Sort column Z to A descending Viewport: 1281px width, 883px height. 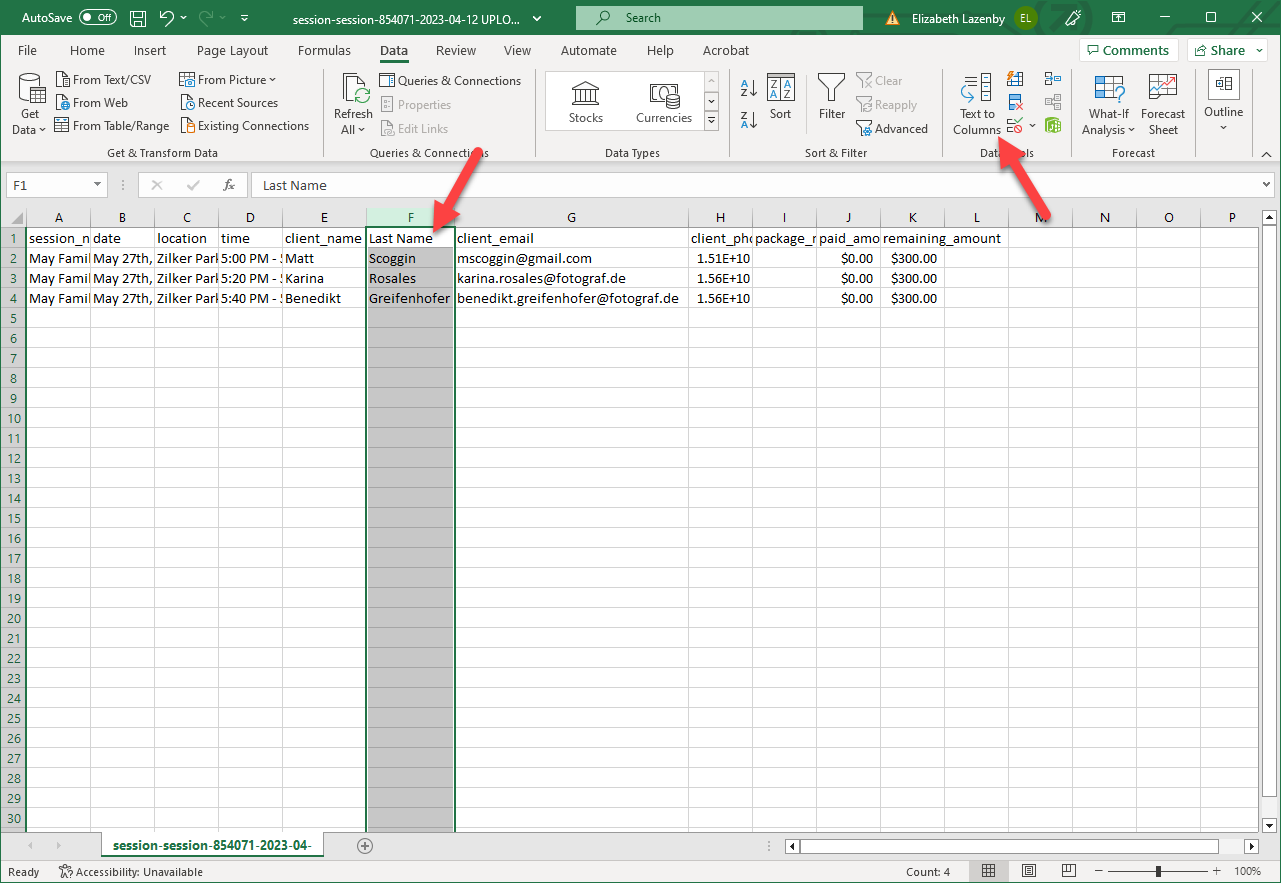(749, 119)
